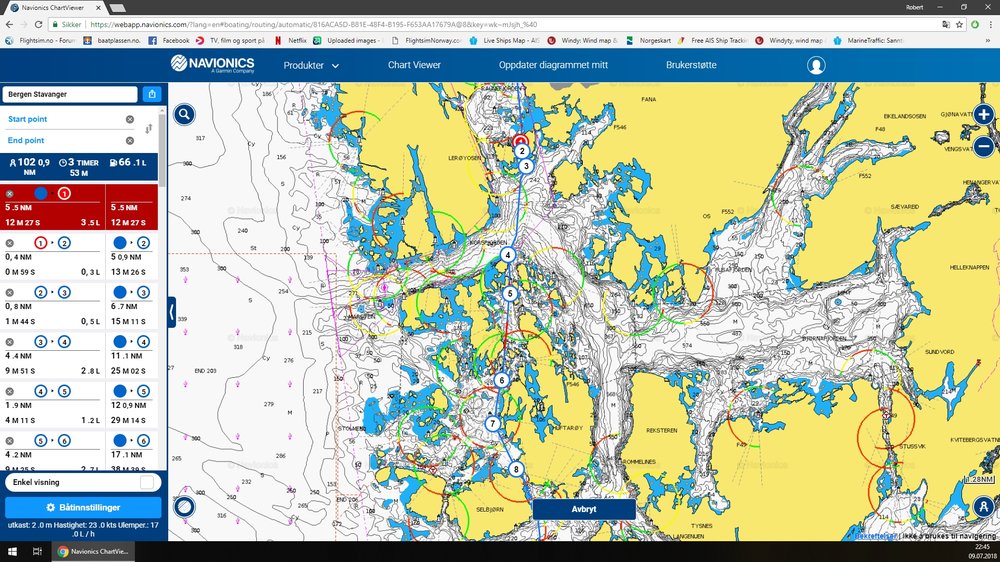Select waypoint 6 marker on the map
Image resolution: width=1000 pixels, height=562 pixels.
pos(502,380)
